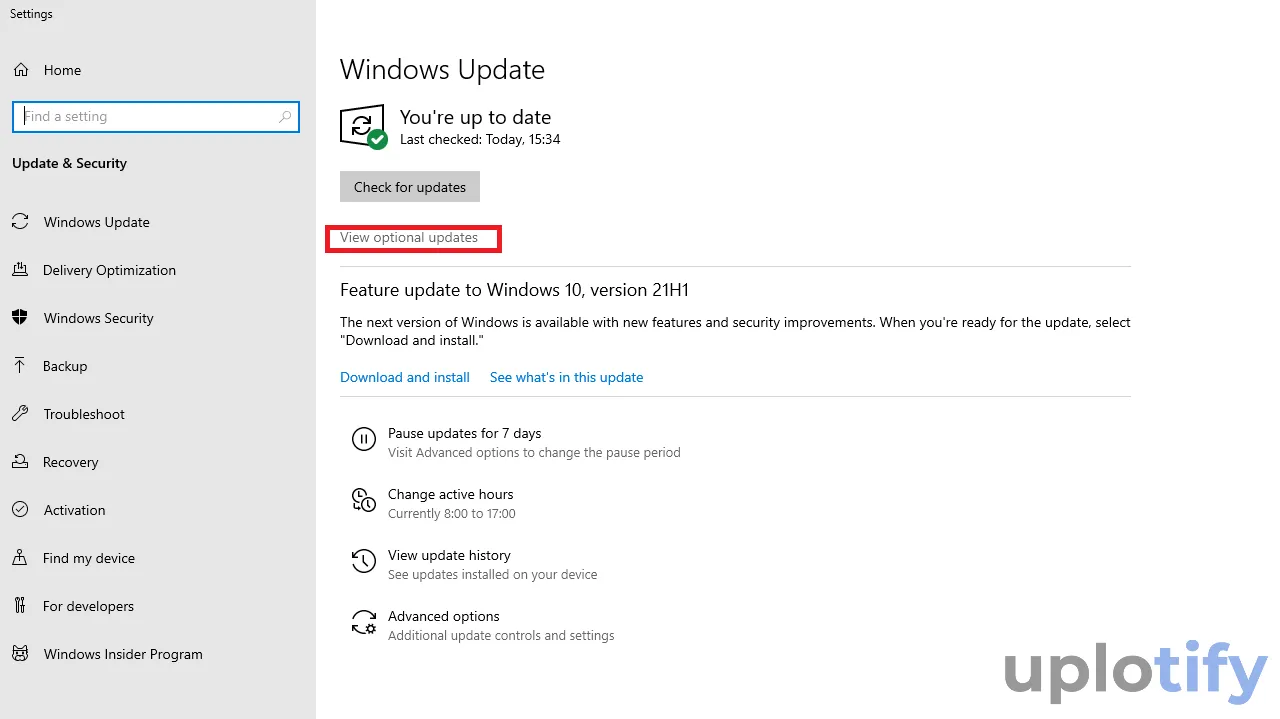The height and width of the screenshot is (719, 1280).
Task: Focus the Find a setting search box
Action: coord(156,117)
